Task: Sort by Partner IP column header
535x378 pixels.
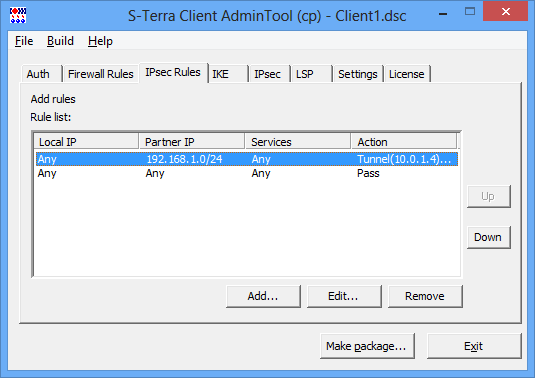Action: (x=192, y=142)
